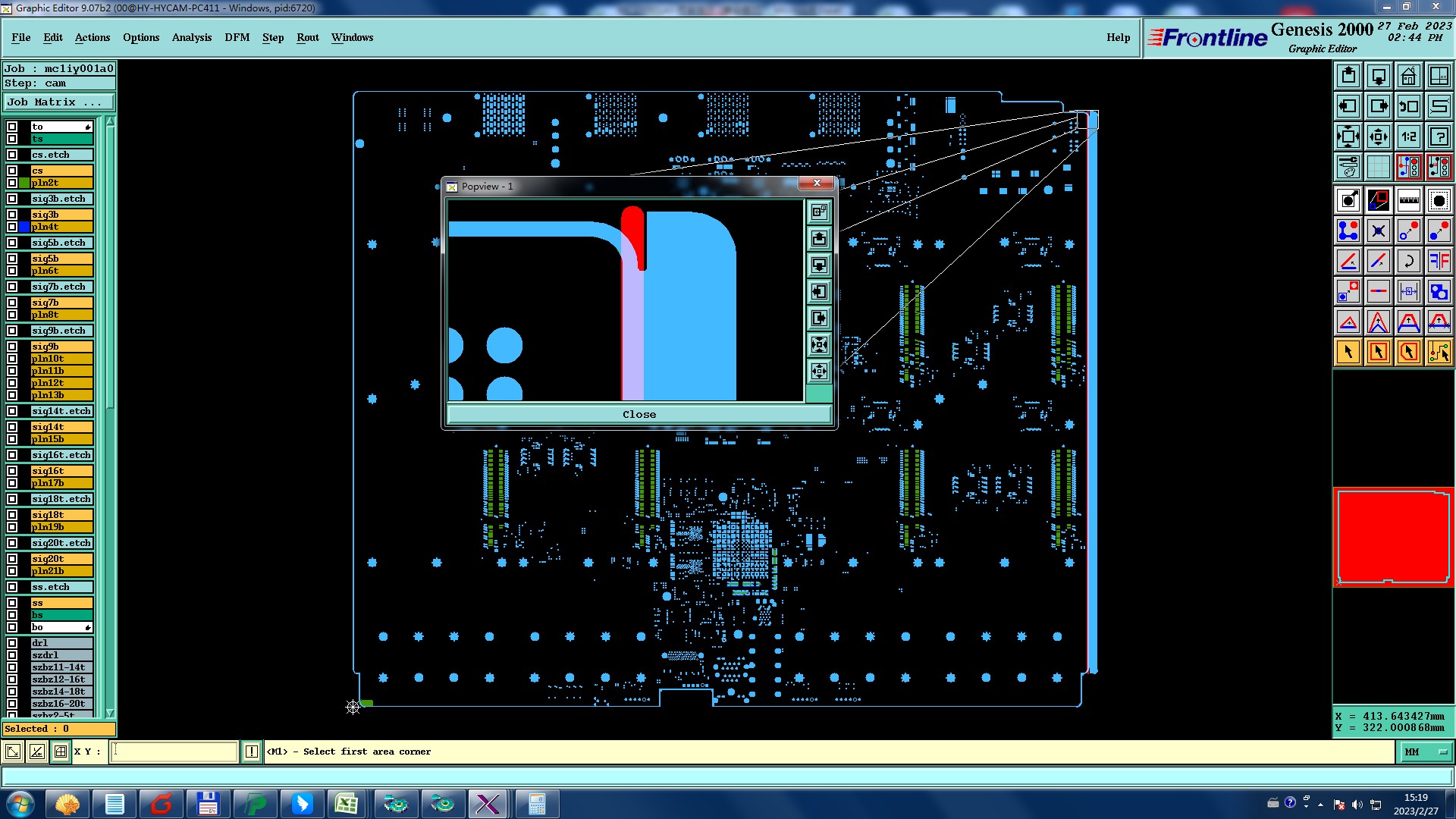
Task: Click the 1:2 scale icon
Action: point(1409,136)
